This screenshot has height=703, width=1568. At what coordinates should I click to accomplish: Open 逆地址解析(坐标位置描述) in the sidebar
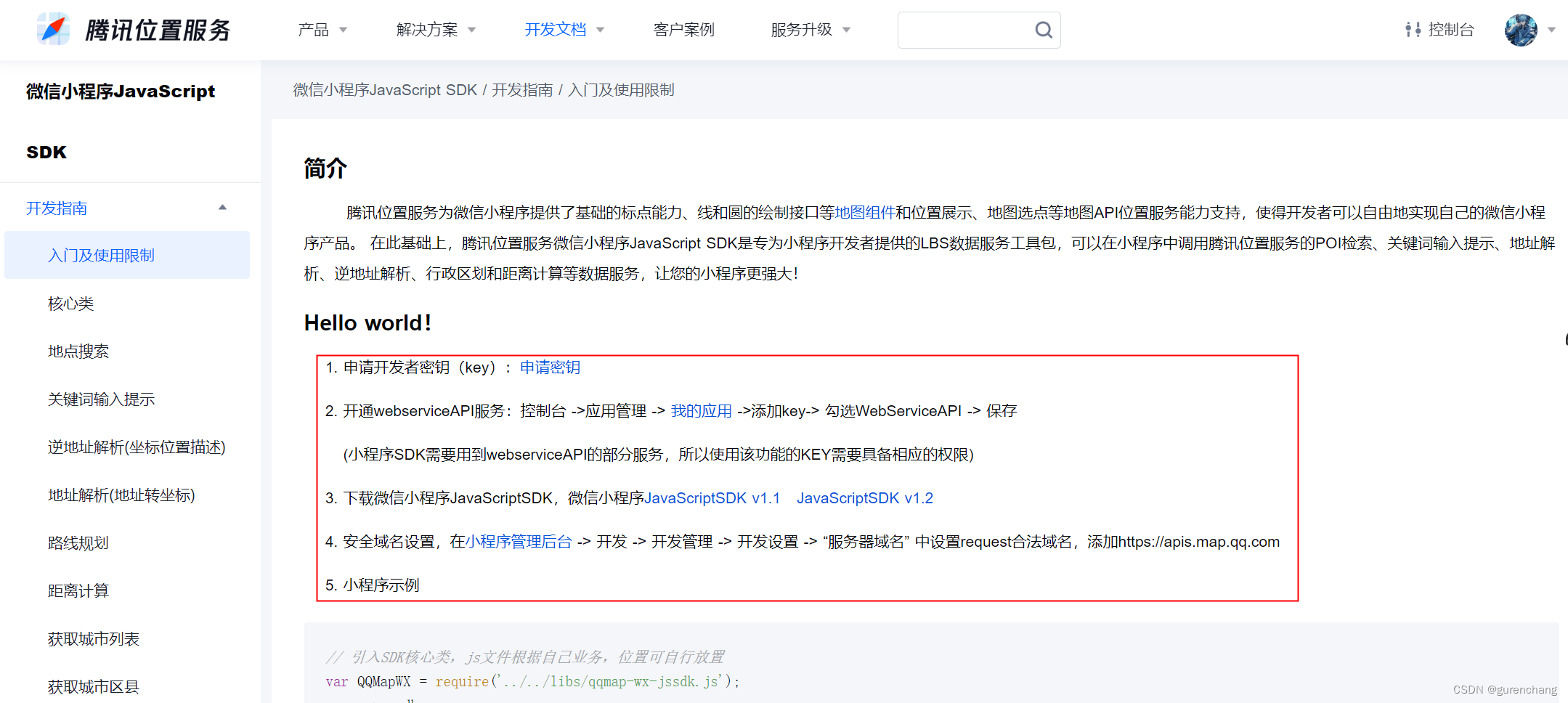(x=137, y=447)
